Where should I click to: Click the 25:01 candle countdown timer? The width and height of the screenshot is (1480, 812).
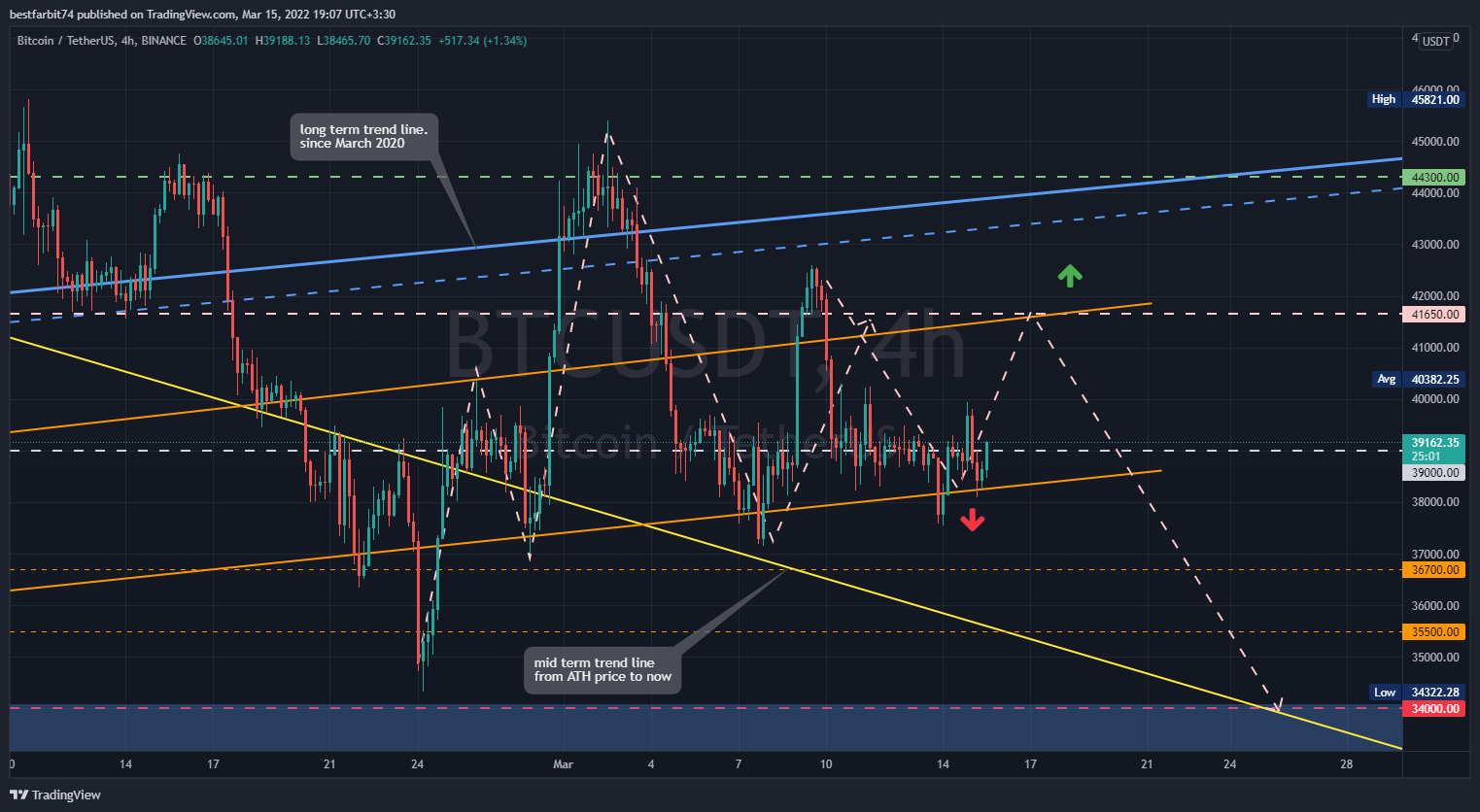1426,456
